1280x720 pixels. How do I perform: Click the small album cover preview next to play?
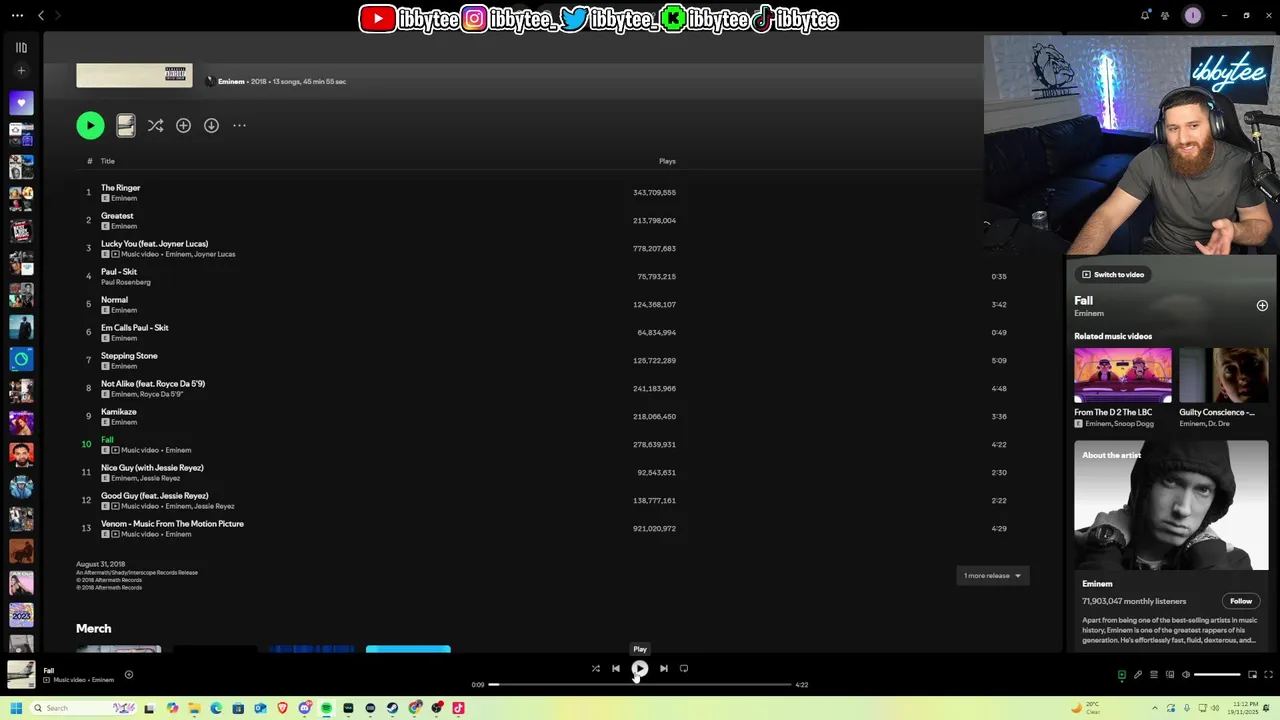tap(125, 125)
